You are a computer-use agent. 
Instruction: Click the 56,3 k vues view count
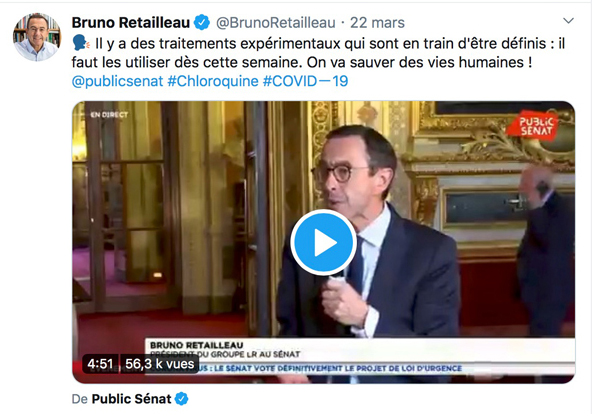click(x=159, y=364)
